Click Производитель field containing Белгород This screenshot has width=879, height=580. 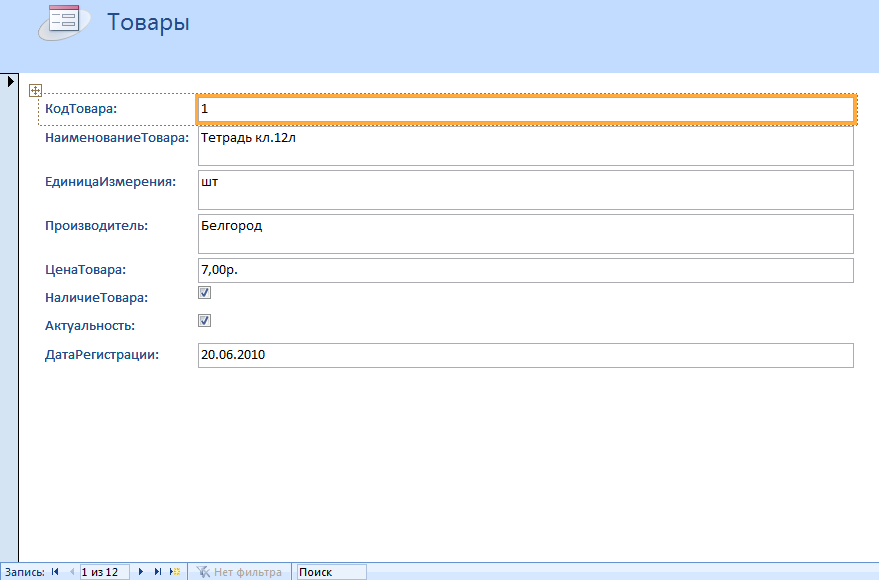coord(526,234)
